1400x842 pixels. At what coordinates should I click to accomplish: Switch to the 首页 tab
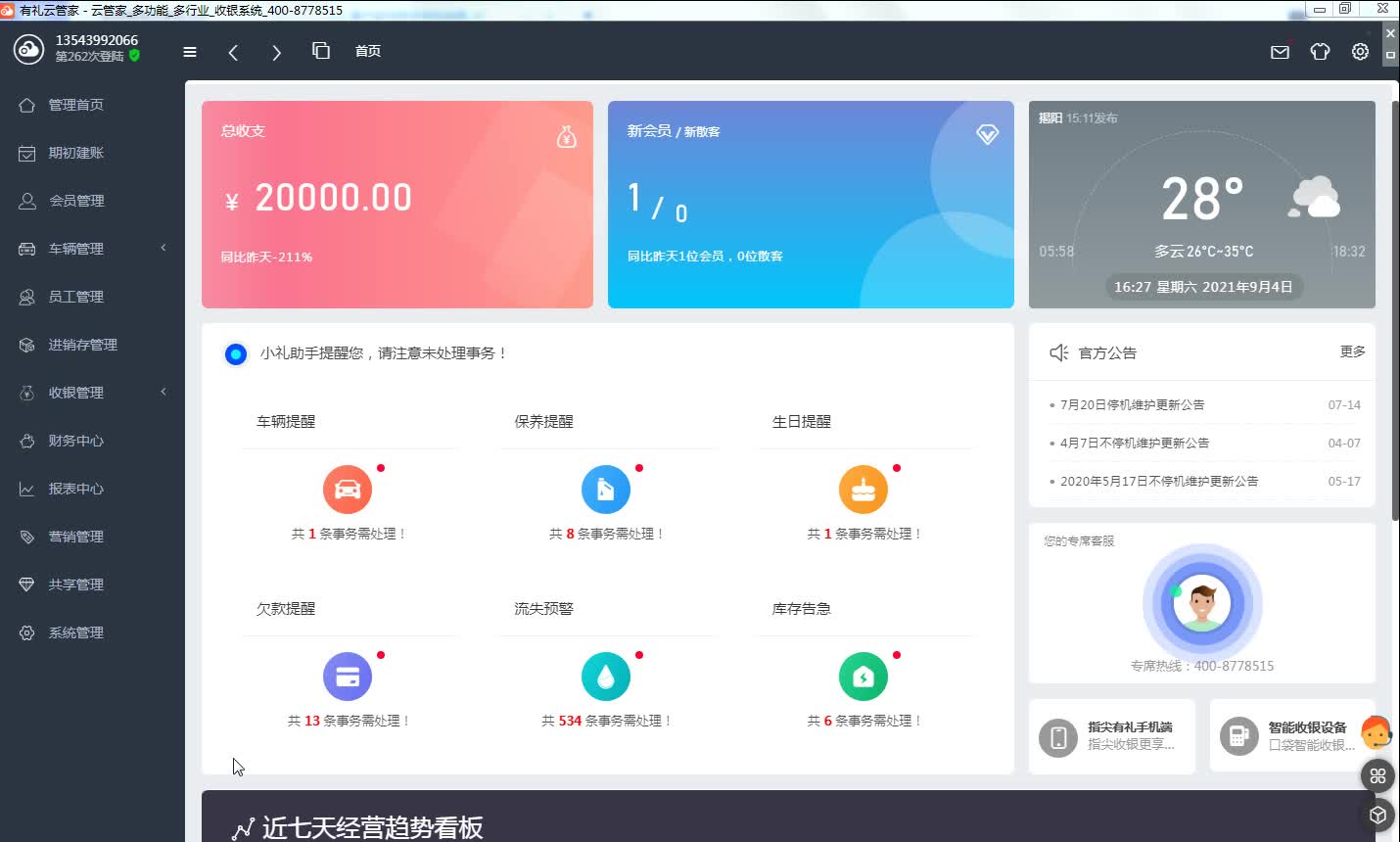368,51
